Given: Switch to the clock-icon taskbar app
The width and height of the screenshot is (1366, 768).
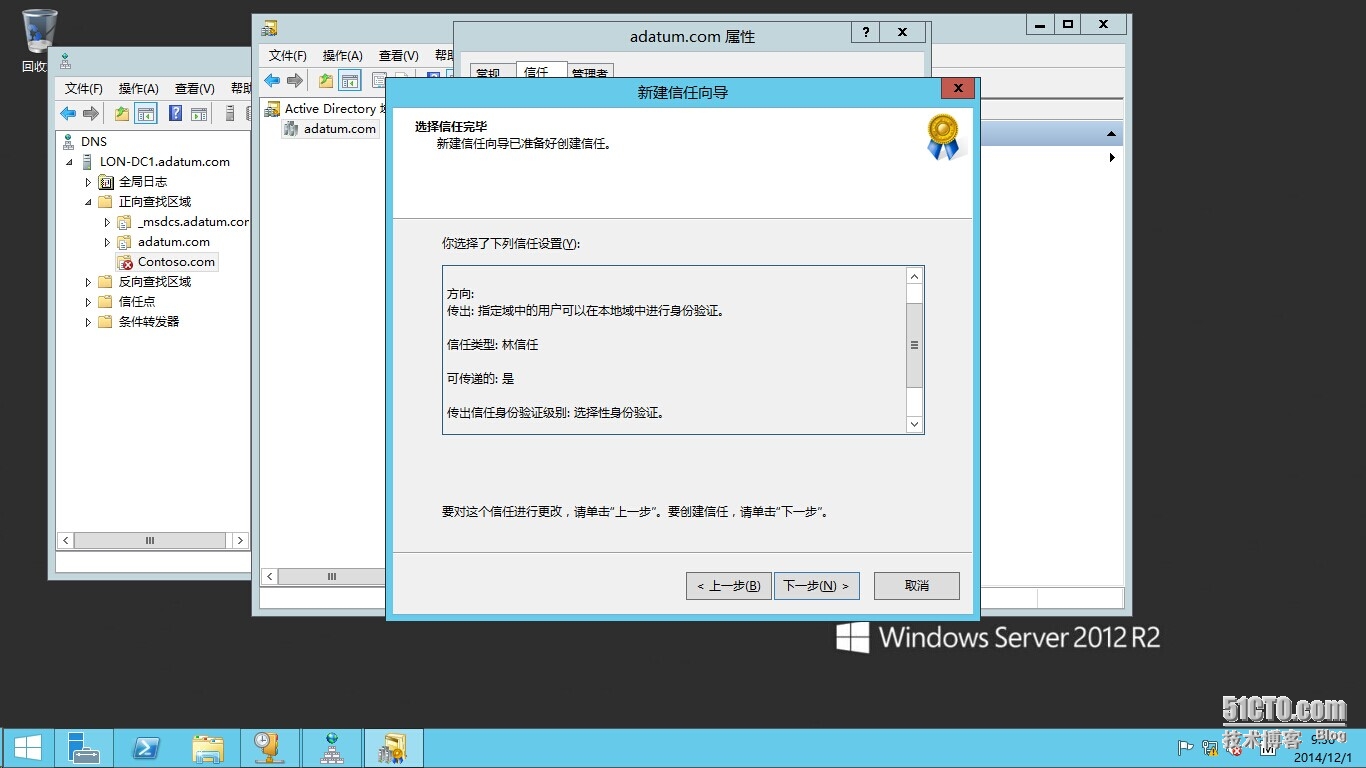Looking at the screenshot, I should pos(270,748).
